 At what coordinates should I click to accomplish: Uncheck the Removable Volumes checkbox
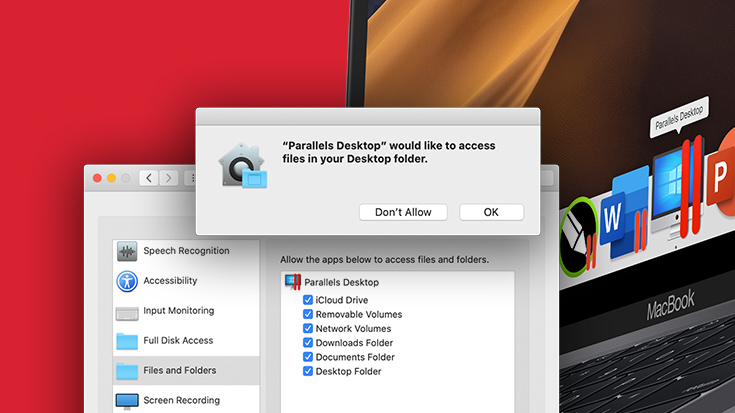pos(308,314)
